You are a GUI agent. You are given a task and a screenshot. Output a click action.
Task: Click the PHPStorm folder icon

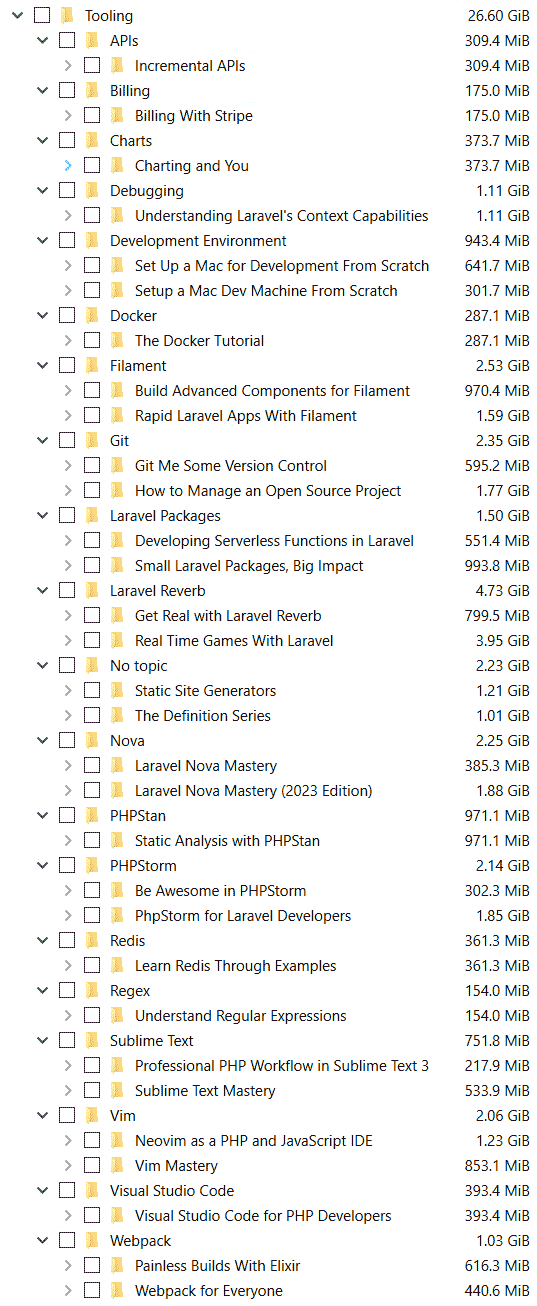(x=92, y=865)
